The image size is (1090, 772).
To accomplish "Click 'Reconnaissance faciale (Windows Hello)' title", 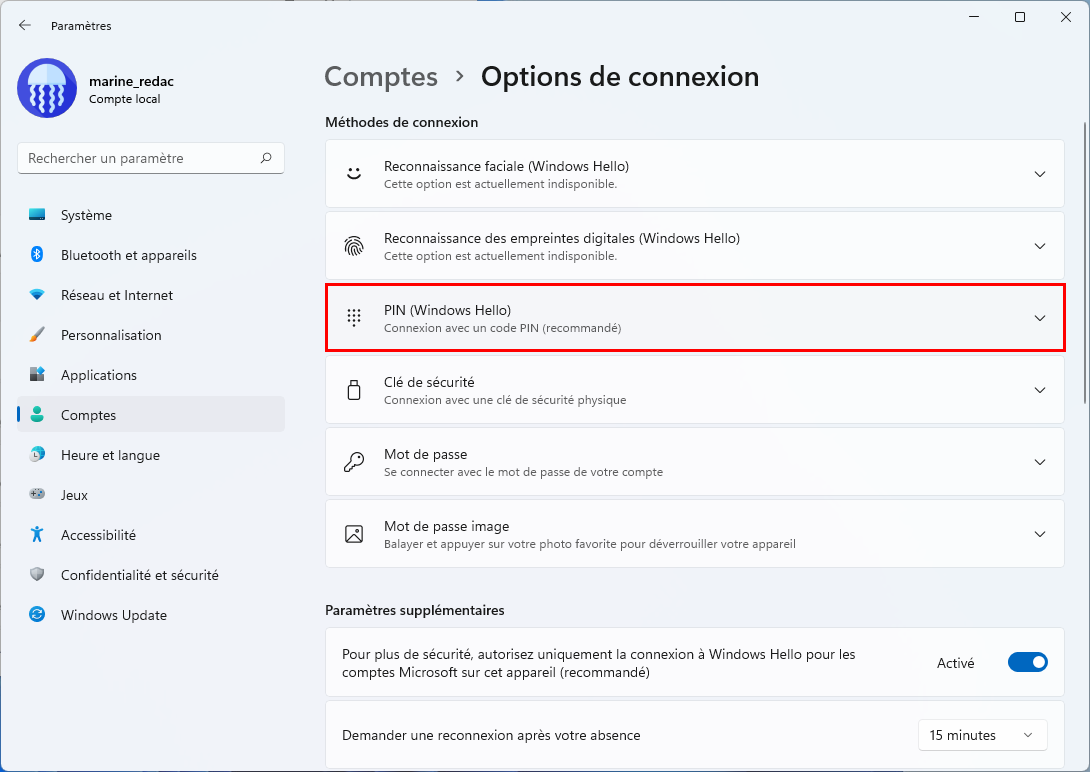I will pyautogui.click(x=506, y=166).
